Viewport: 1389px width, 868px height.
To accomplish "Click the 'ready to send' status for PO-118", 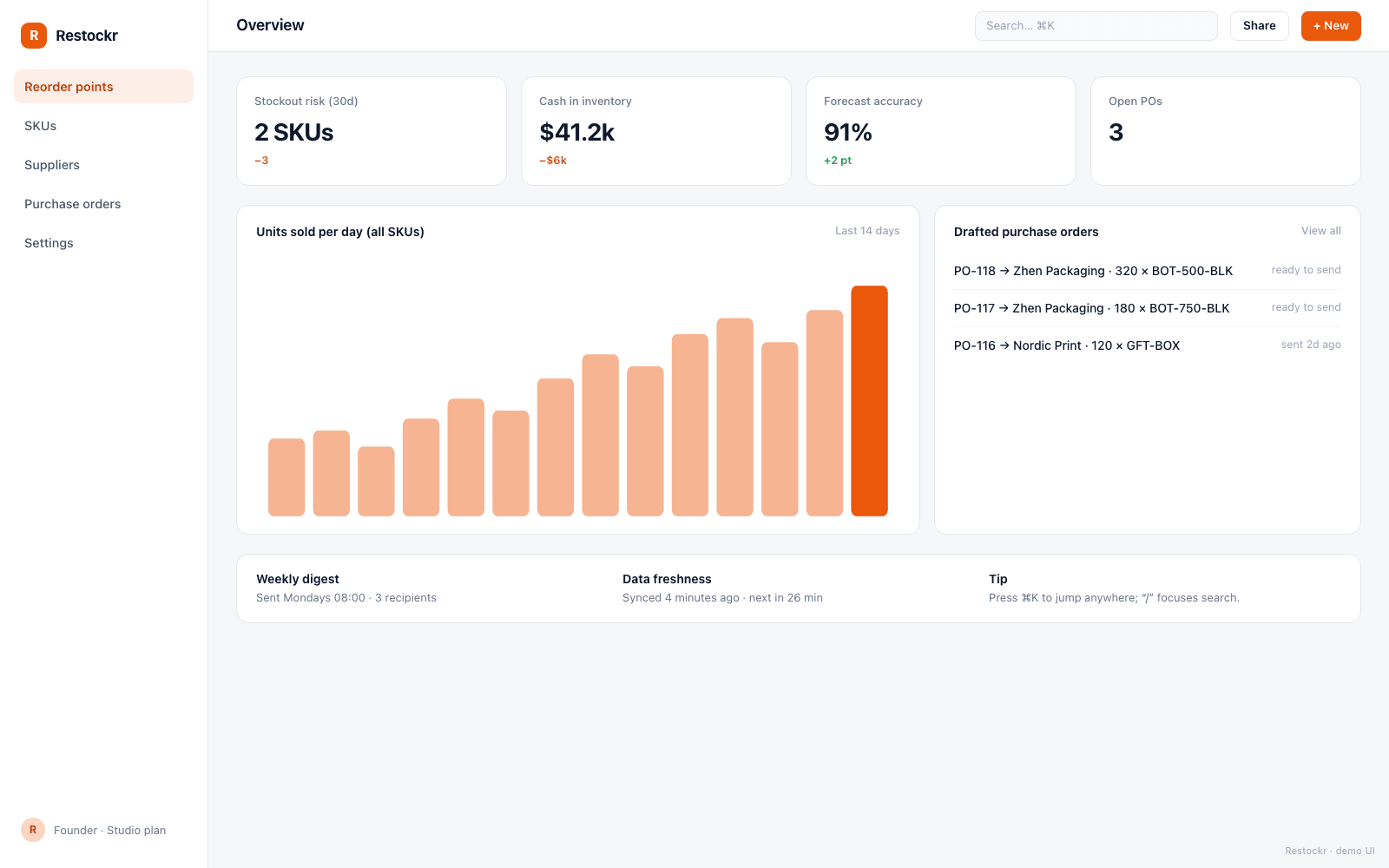I will coord(1306,270).
